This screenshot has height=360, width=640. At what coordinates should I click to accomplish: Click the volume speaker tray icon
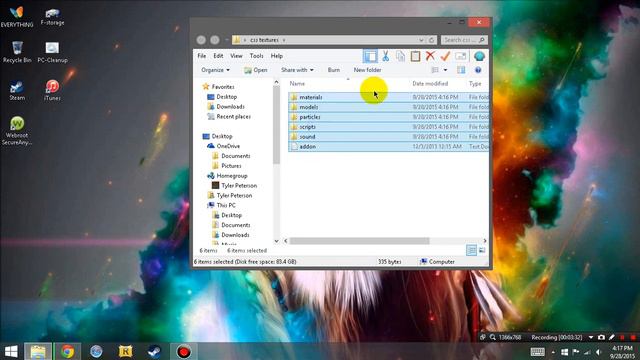pyautogui.click(x=599, y=352)
